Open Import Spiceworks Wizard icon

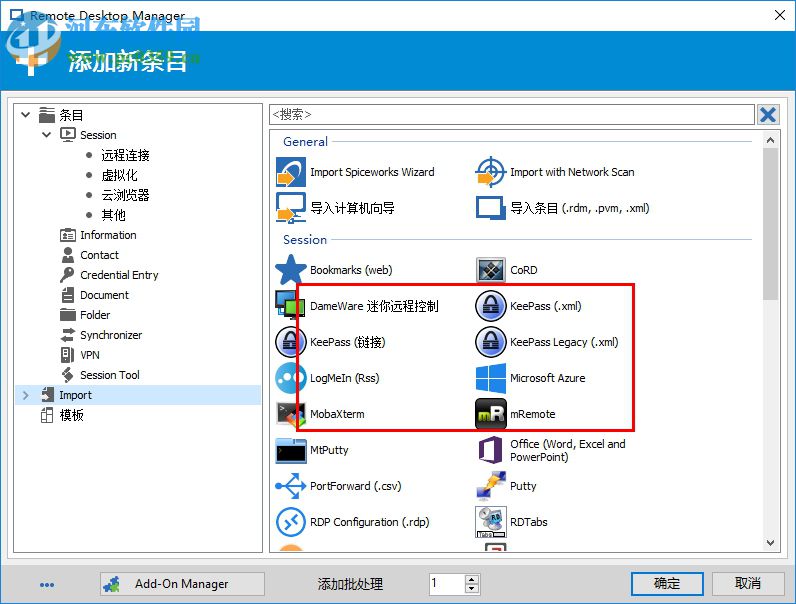[290, 172]
